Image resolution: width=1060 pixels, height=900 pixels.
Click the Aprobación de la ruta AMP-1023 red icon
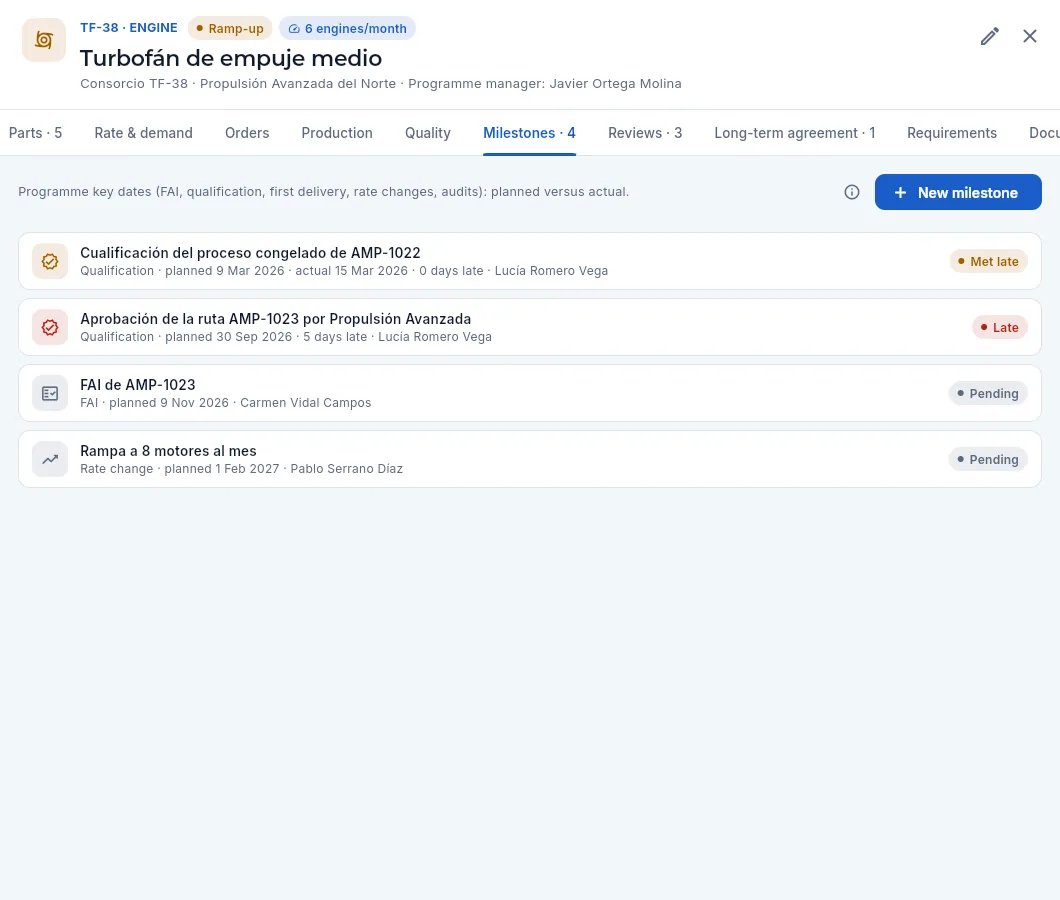pos(50,328)
